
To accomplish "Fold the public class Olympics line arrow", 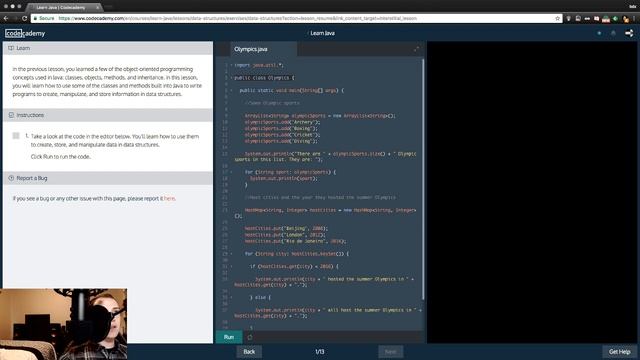I will click(231, 78).
